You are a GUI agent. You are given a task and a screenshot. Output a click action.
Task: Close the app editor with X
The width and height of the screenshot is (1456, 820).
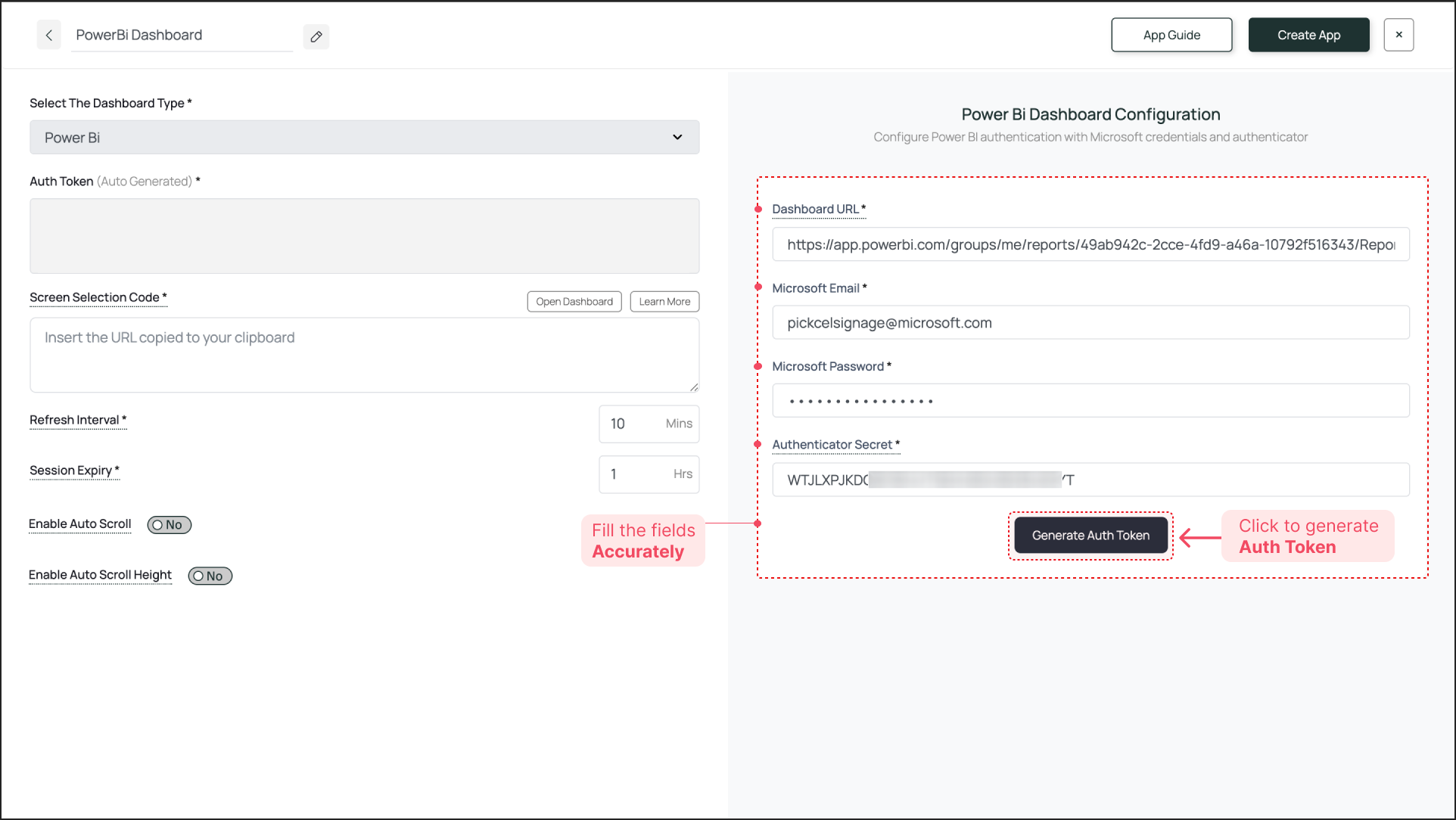[1398, 35]
